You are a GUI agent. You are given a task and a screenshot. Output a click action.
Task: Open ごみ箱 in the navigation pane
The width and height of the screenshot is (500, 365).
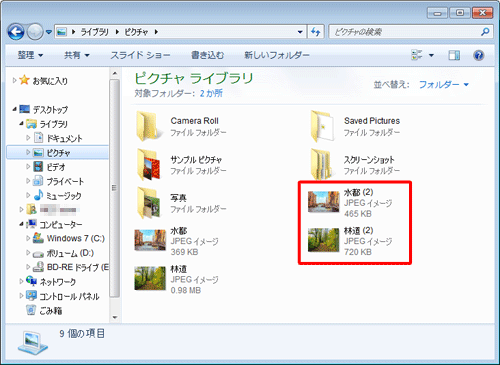[x=51, y=311]
